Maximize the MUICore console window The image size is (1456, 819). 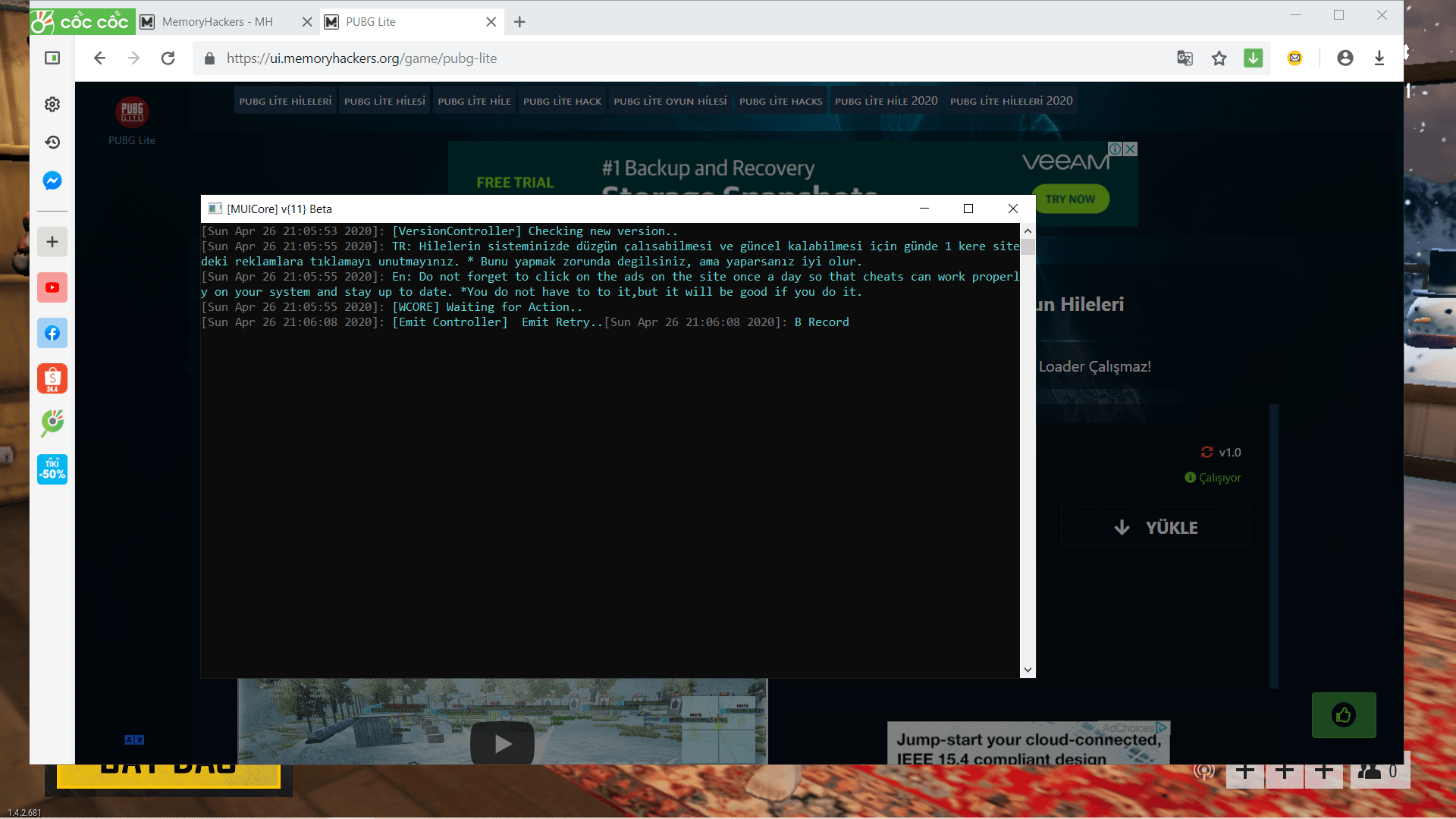tap(968, 209)
